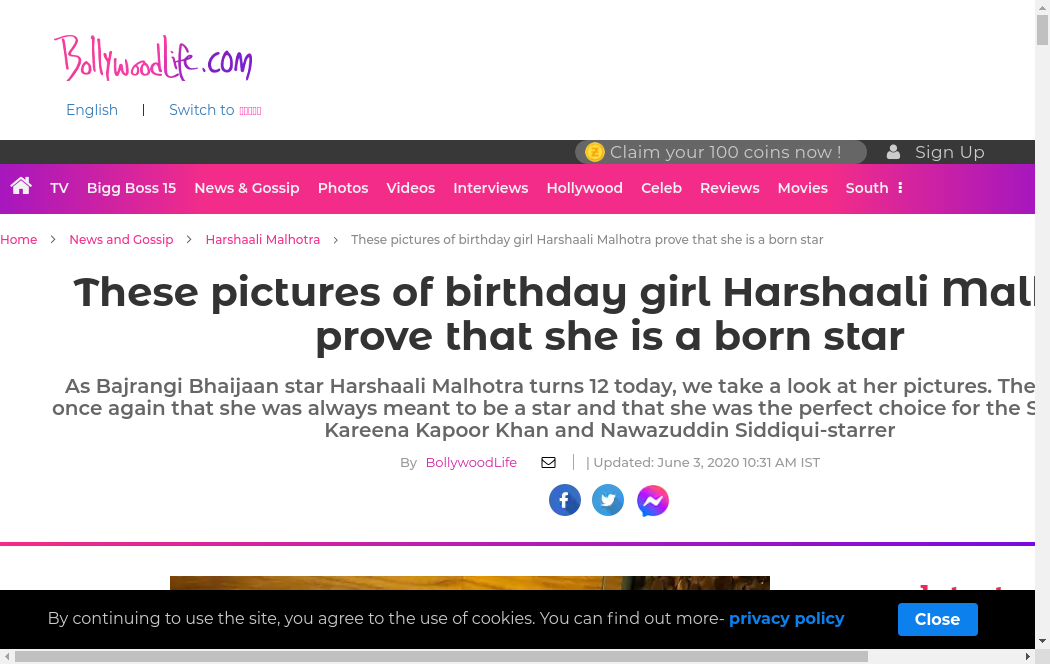The image size is (1050, 664).
Task: Open Harshaali Malhotra breadcrumb link
Action: [263, 240]
